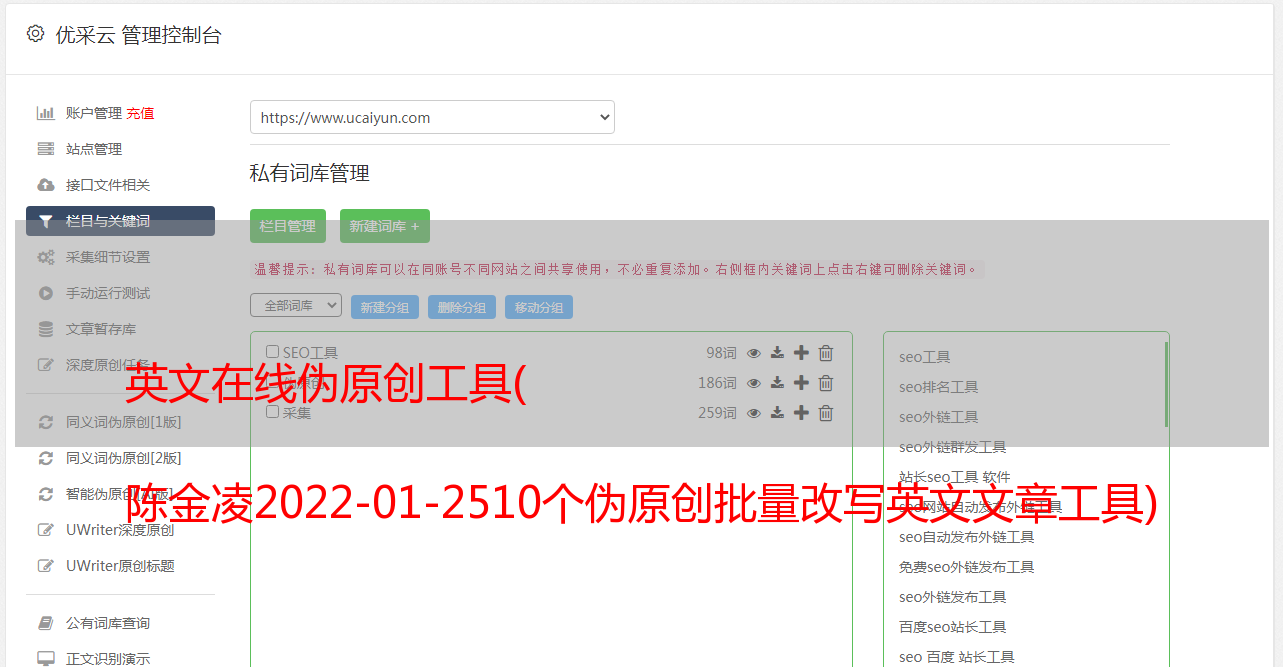Click the refresh icon next to 同义词伪原创[1版]
Screen dimensions: 1283x667
46,422
